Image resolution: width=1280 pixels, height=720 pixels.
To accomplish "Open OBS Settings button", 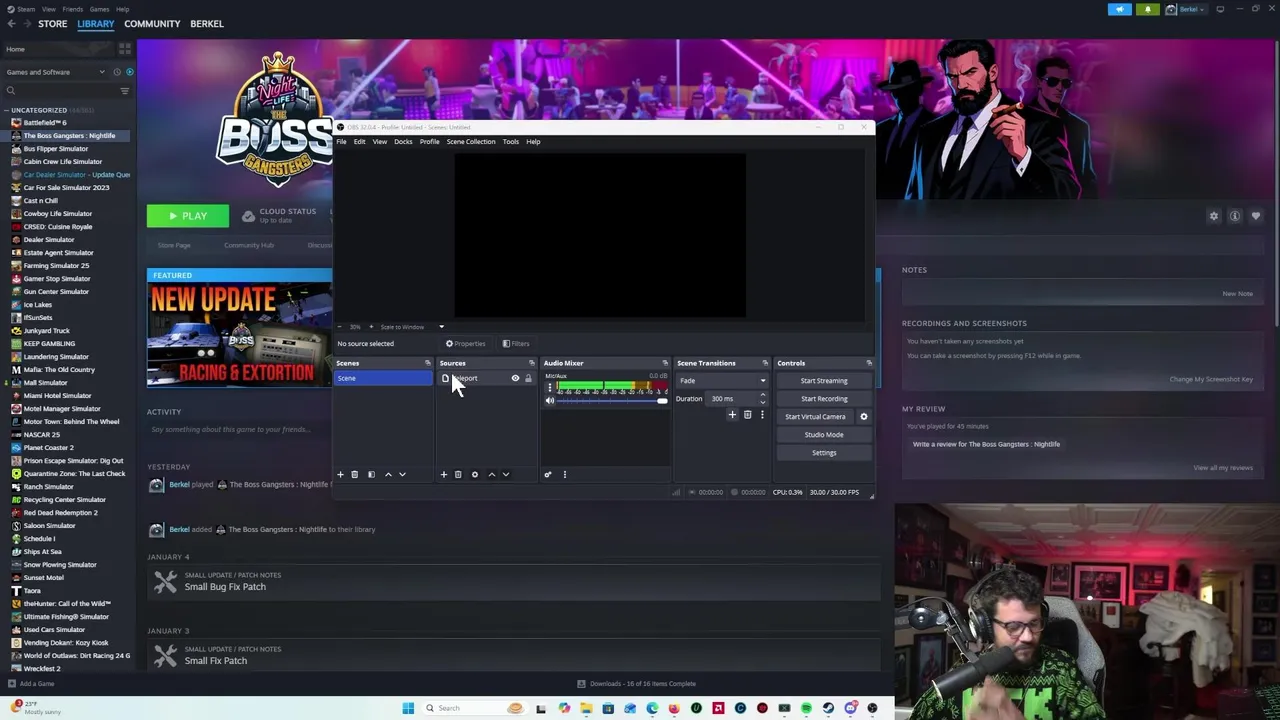I will [824, 453].
